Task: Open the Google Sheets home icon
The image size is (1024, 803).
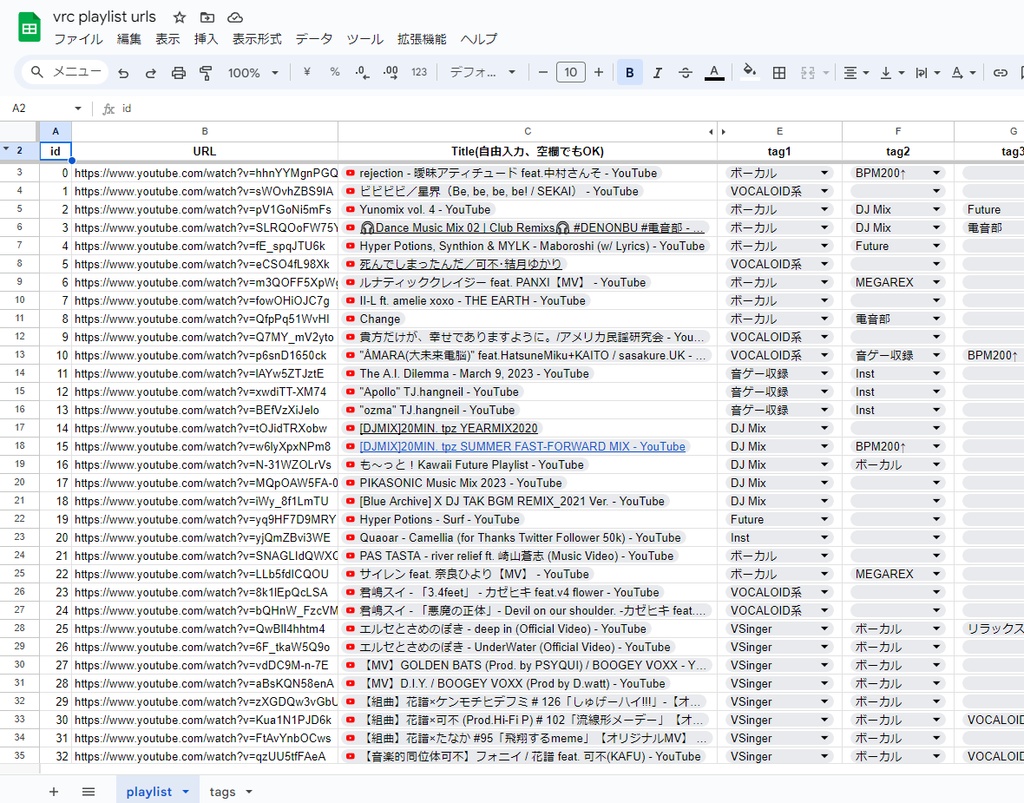Action: pyautogui.click(x=29, y=27)
